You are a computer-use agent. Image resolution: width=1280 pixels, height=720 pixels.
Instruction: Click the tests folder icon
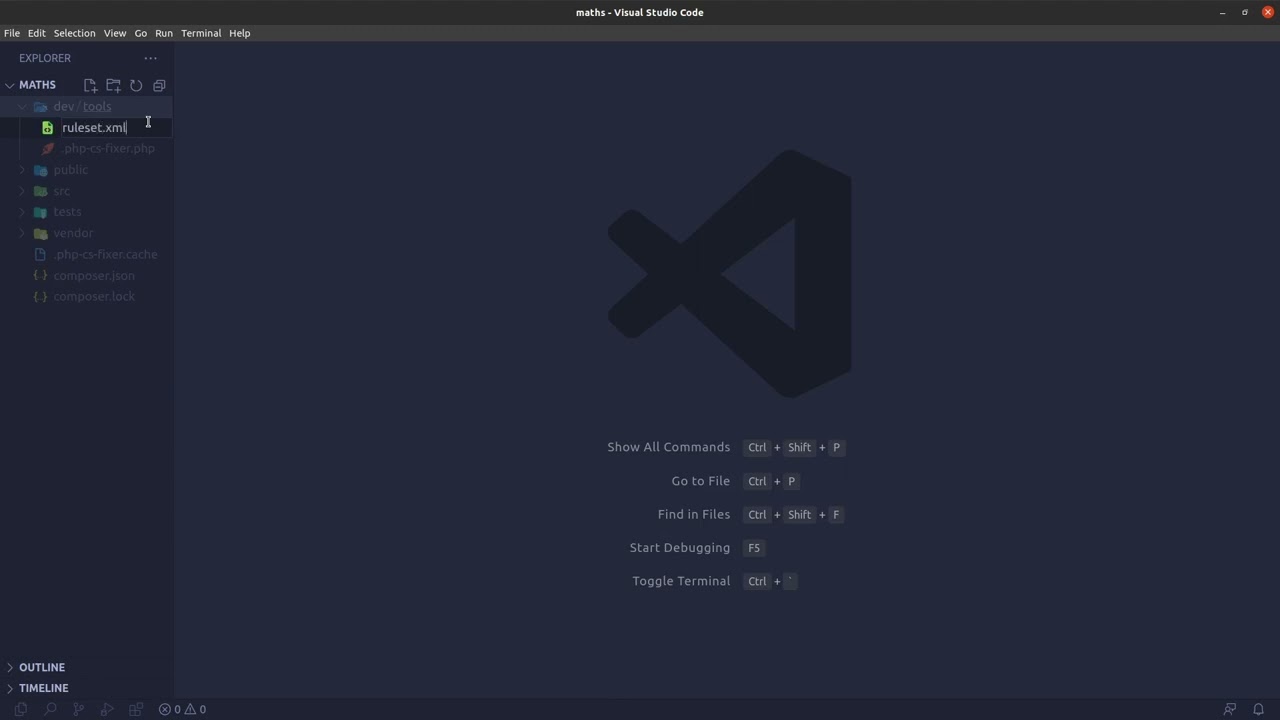click(40, 212)
